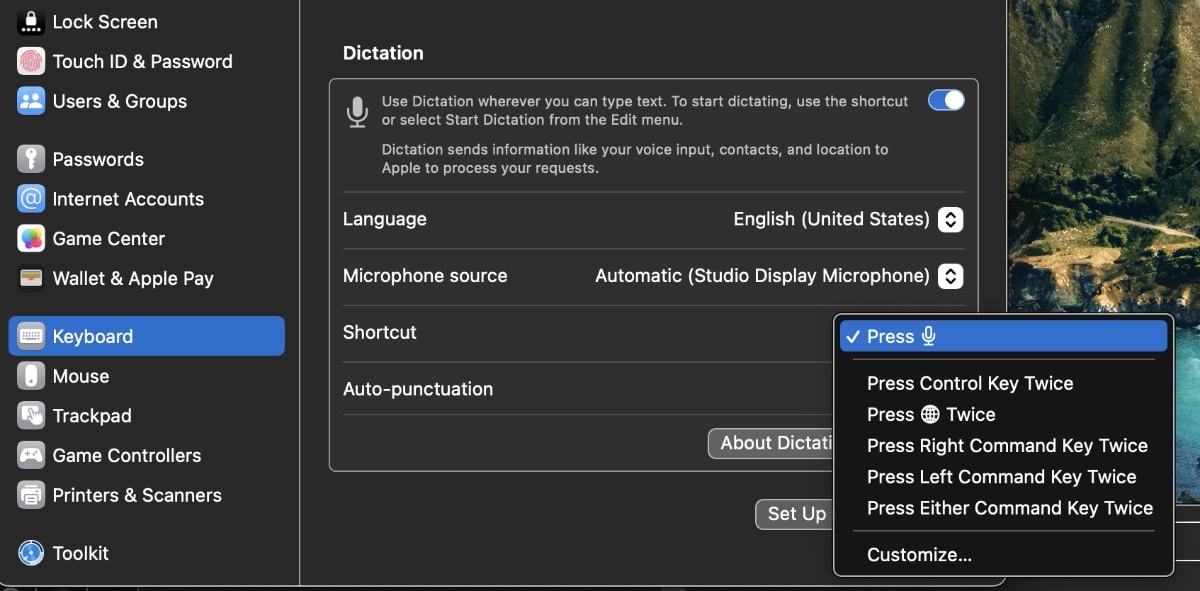The height and width of the screenshot is (591, 1200).
Task: Open Passwords key icon in sidebar
Action: 31,159
